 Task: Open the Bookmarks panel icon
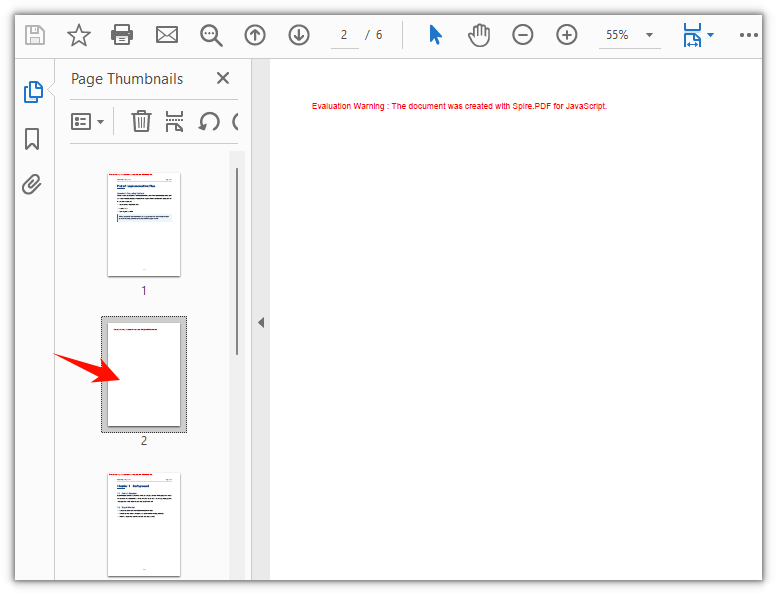point(32,139)
